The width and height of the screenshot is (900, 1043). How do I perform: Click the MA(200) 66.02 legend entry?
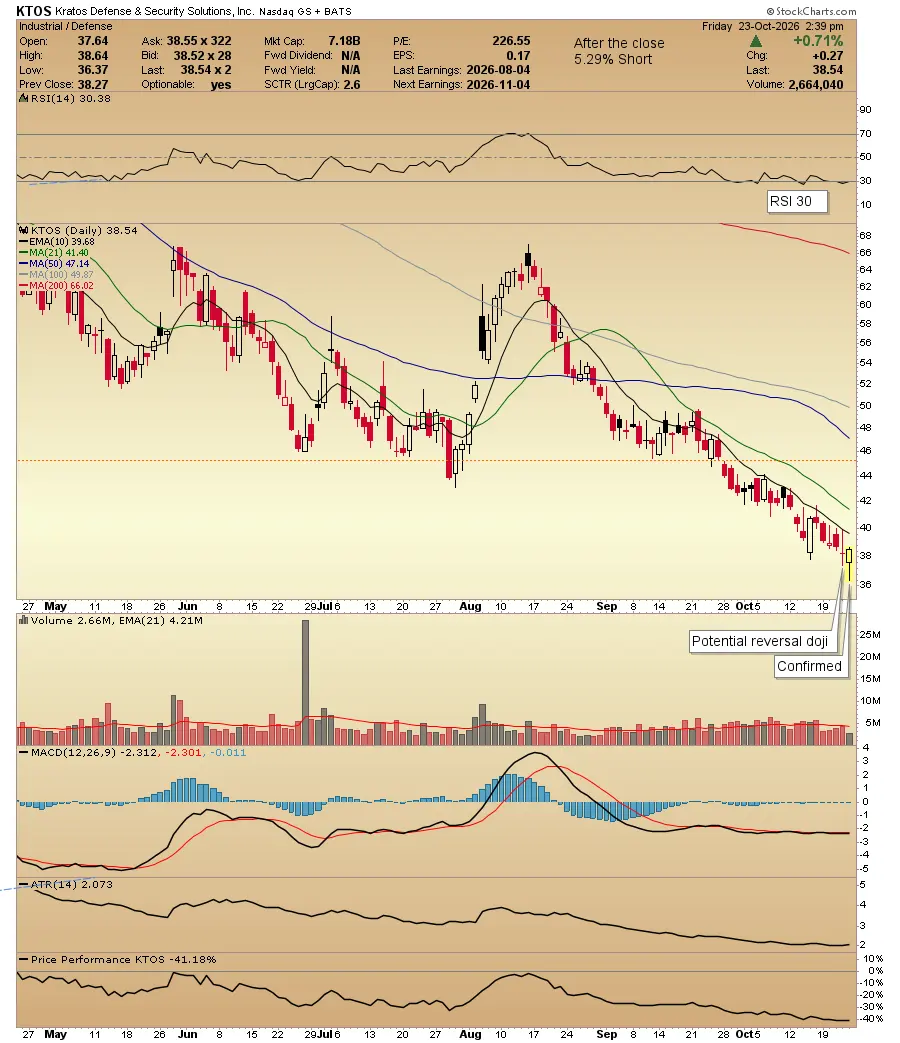[x=57, y=286]
